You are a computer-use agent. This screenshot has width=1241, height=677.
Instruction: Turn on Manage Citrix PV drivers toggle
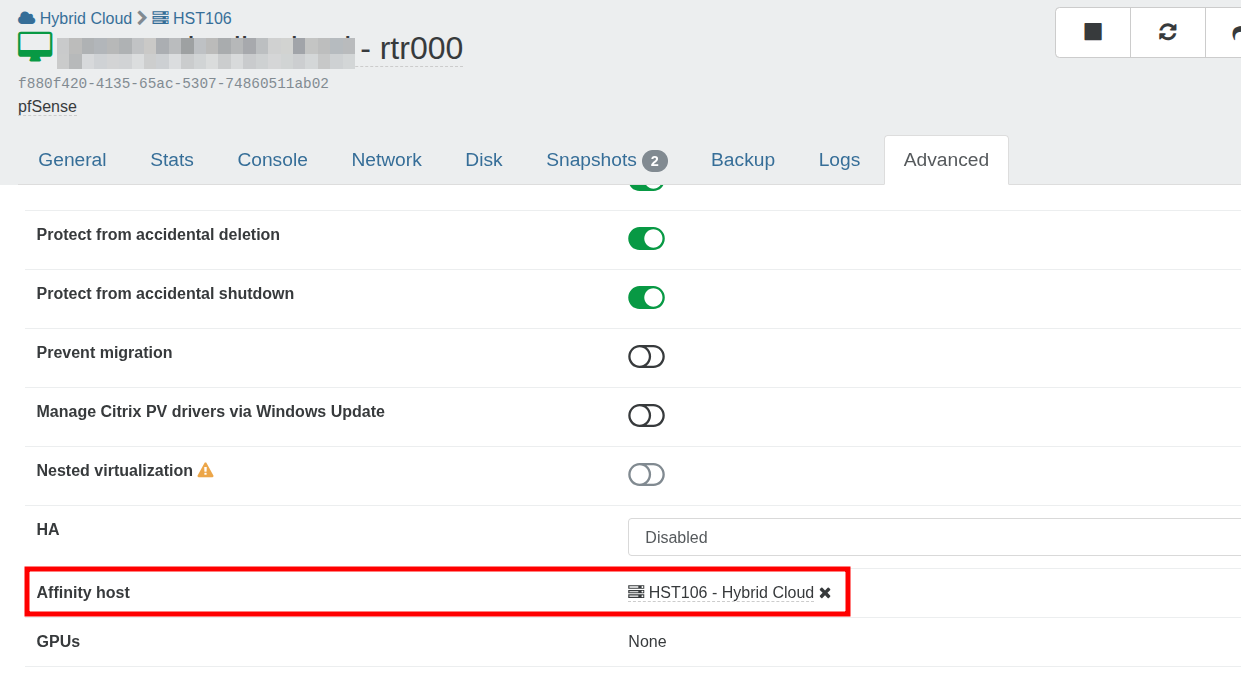646,415
